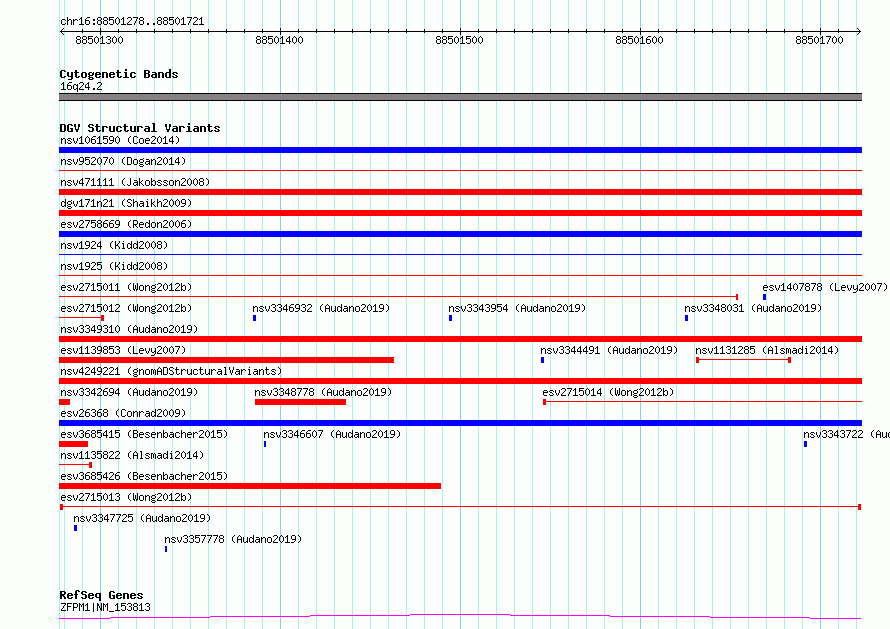Select nsv1924 (Kidd2008) variant label
Image resolution: width=890 pixels, height=629 pixels.
click(x=114, y=245)
